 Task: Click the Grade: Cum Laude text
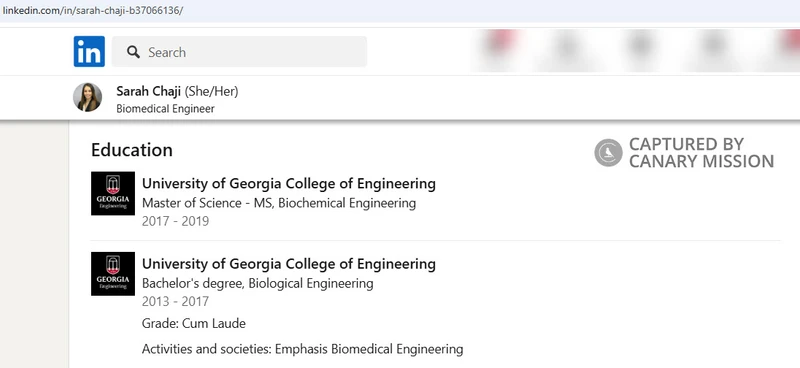[x=194, y=324]
